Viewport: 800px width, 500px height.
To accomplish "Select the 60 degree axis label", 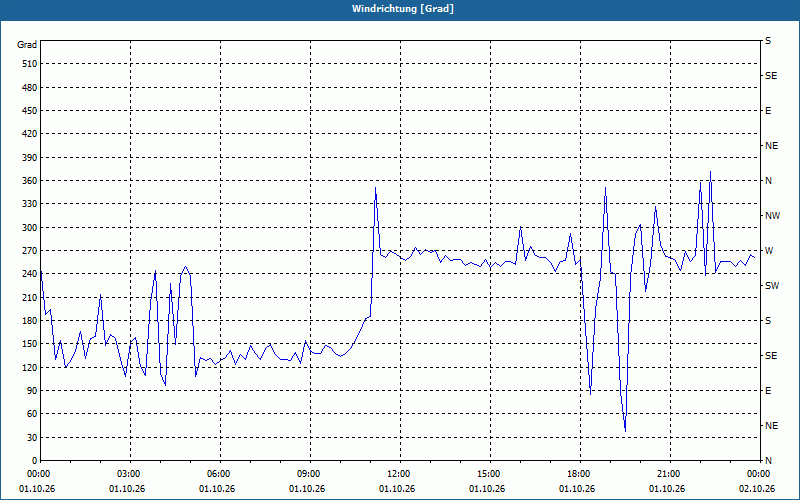I will [32, 414].
